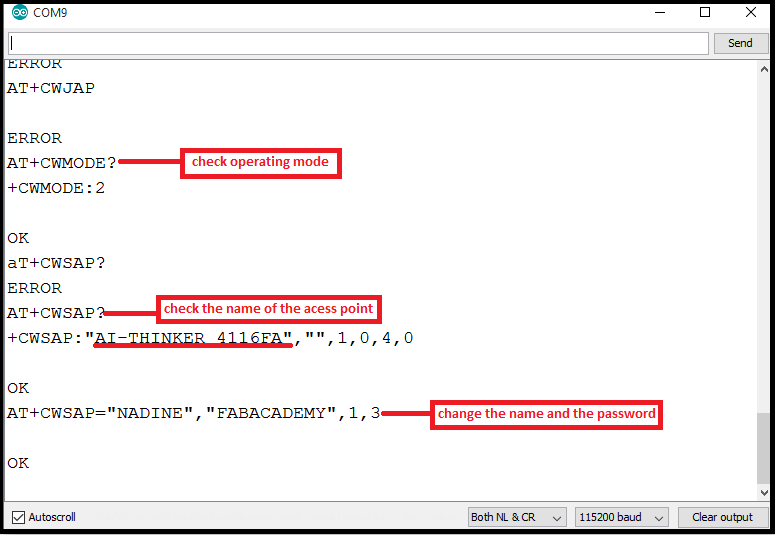Click the scrollbar up arrow
The height and width of the screenshot is (535, 775).
[764, 70]
